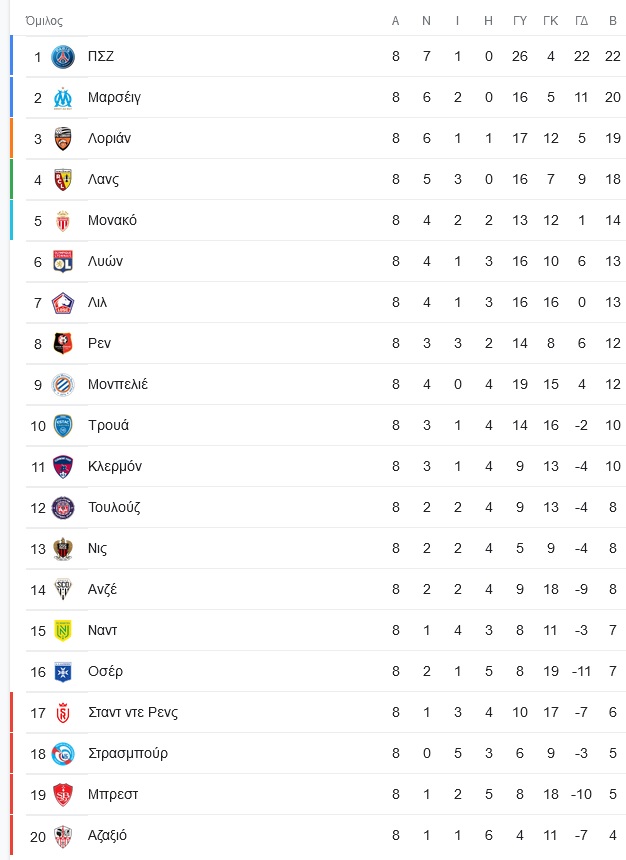Click the Τουλούζ team name
Image resolution: width=626 pixels, height=860 pixels.
coord(114,507)
